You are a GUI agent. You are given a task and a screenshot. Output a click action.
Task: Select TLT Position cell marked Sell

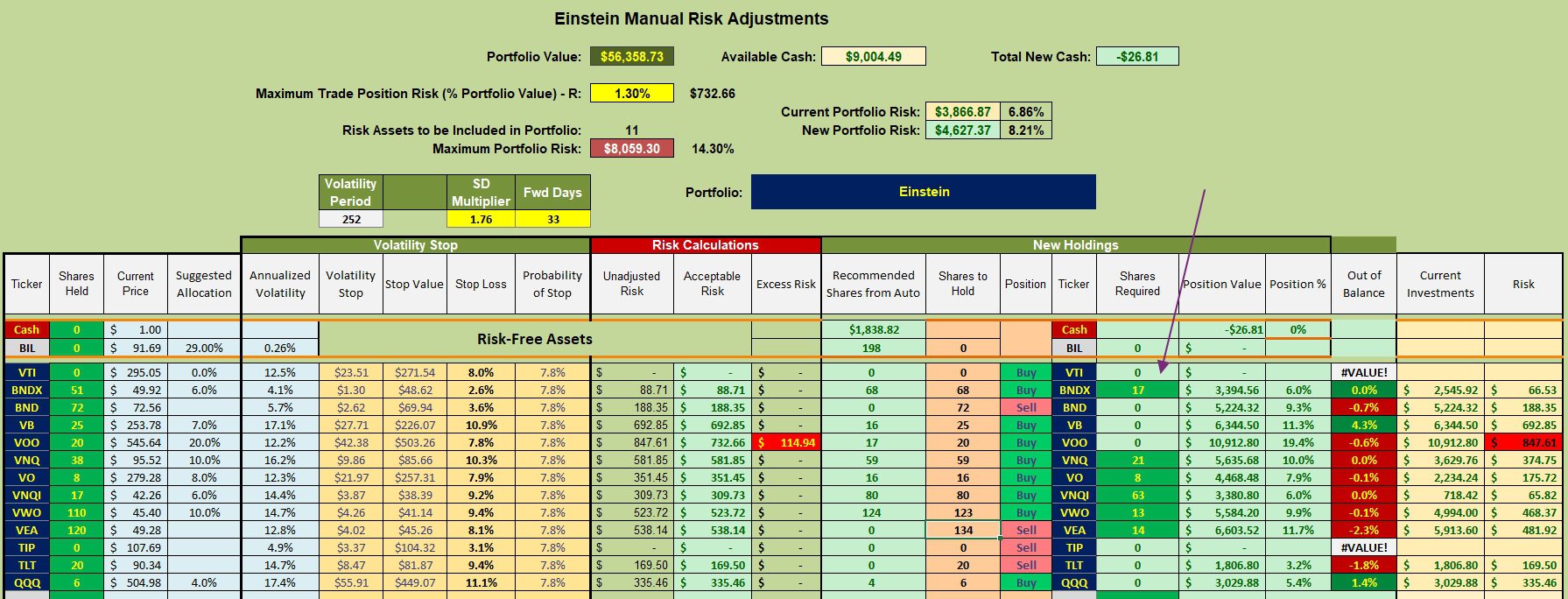[x=1026, y=565]
